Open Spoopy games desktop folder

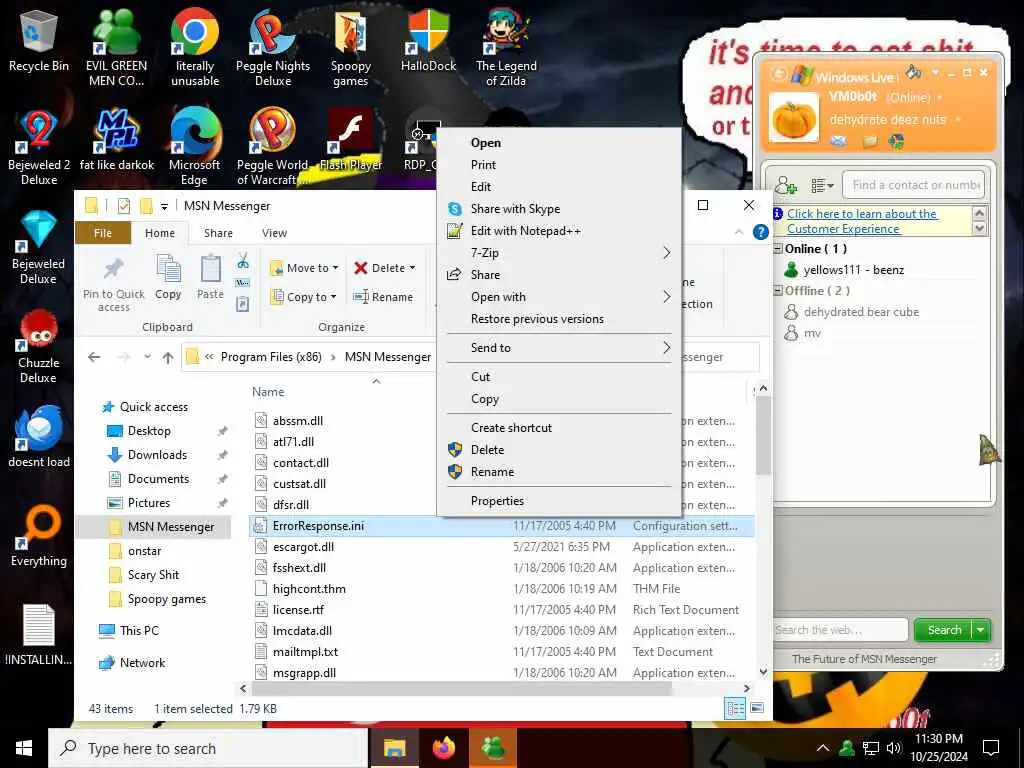(351, 49)
